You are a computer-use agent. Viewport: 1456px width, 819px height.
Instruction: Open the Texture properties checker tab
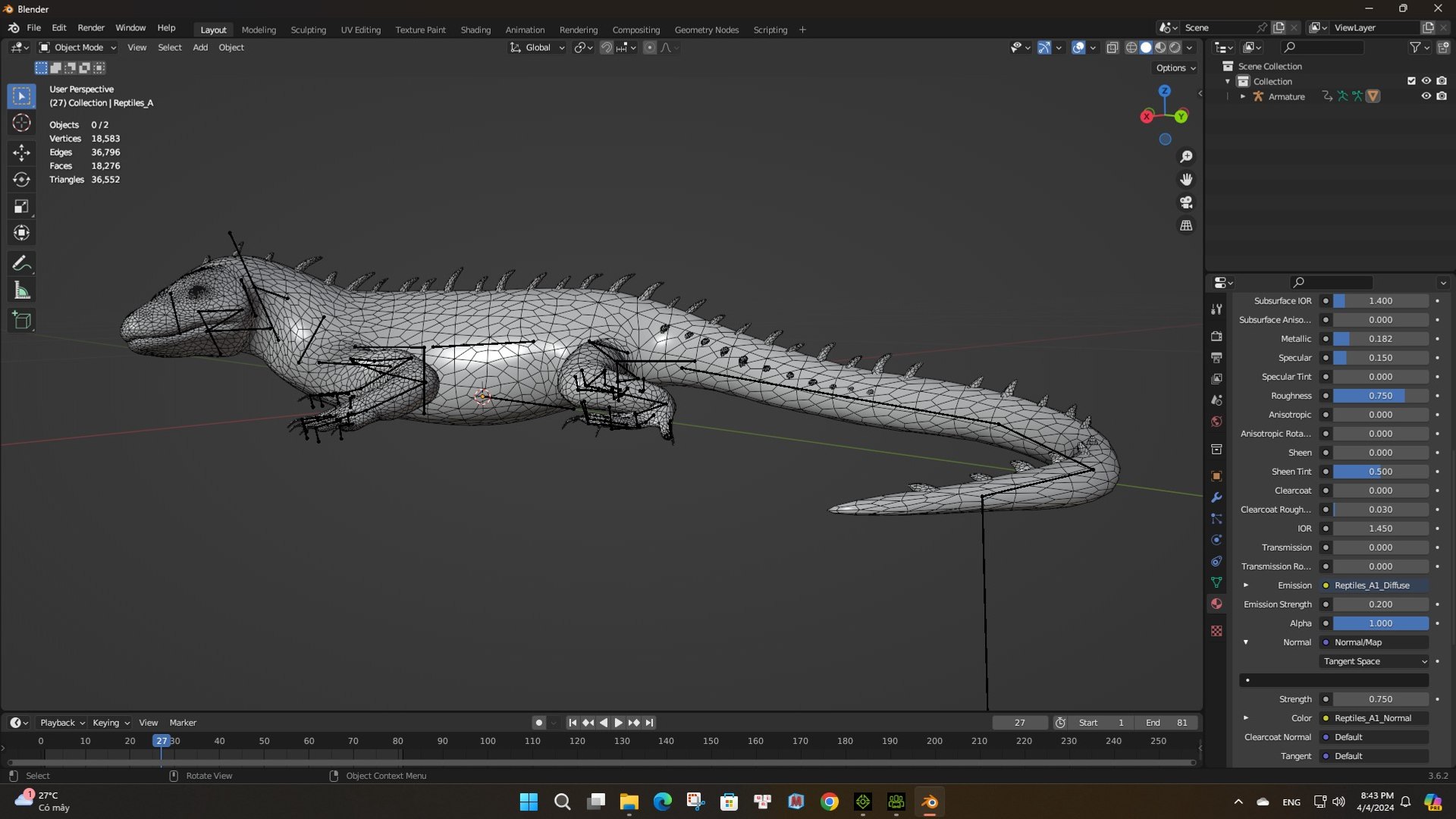1216,631
